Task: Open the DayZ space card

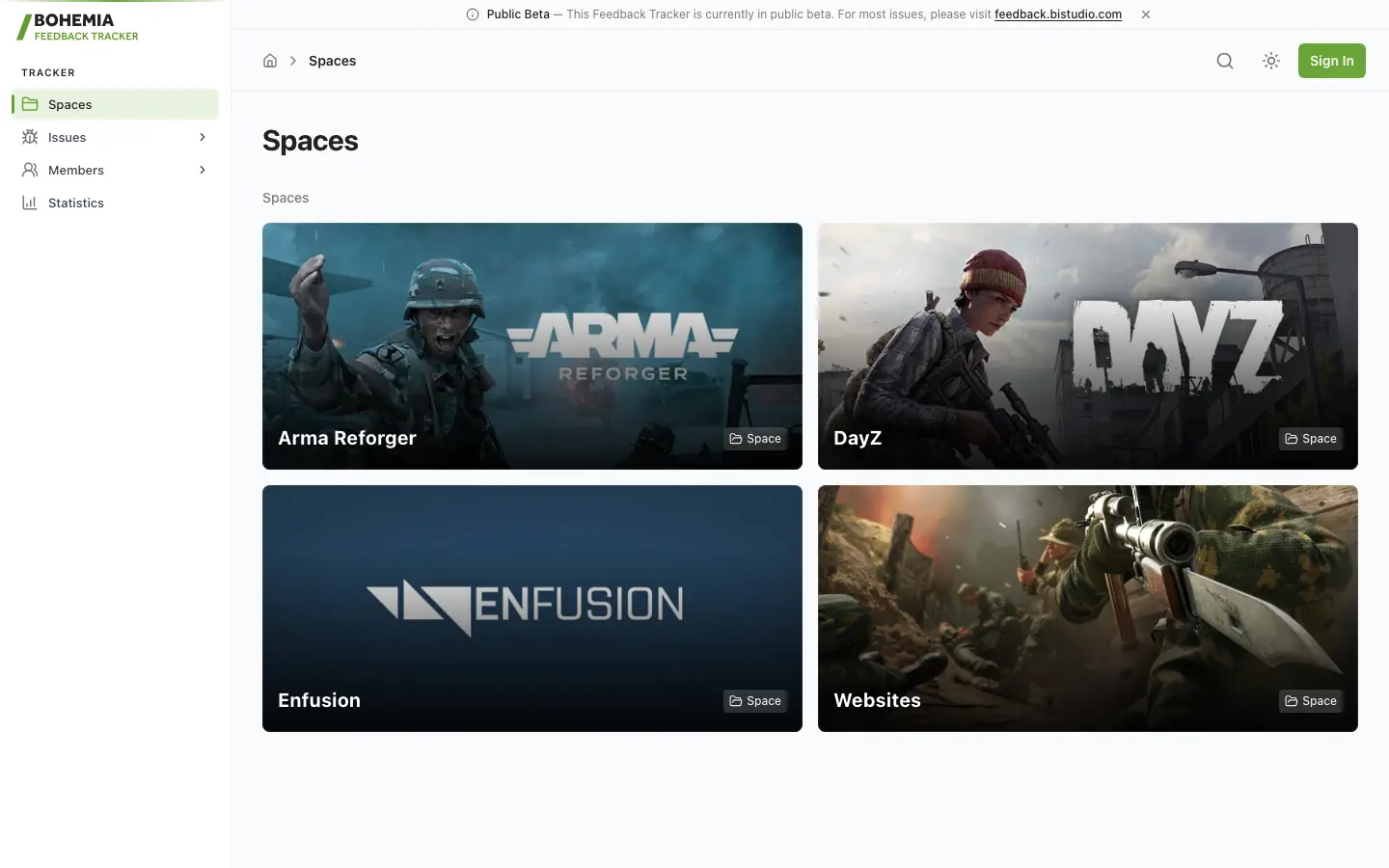Action: pyautogui.click(x=1088, y=346)
